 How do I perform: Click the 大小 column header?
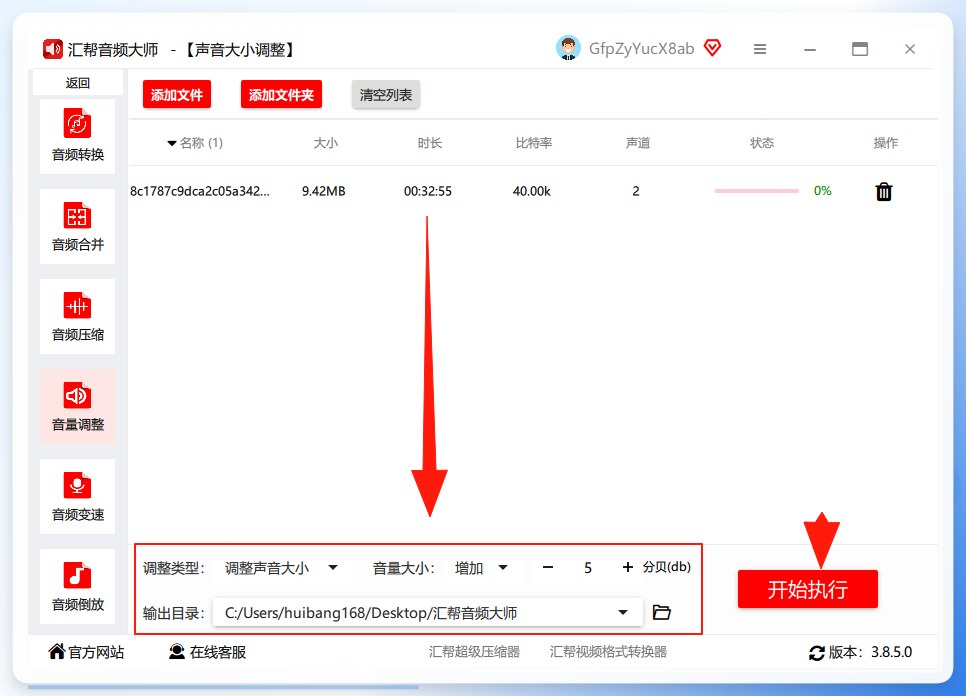click(326, 143)
